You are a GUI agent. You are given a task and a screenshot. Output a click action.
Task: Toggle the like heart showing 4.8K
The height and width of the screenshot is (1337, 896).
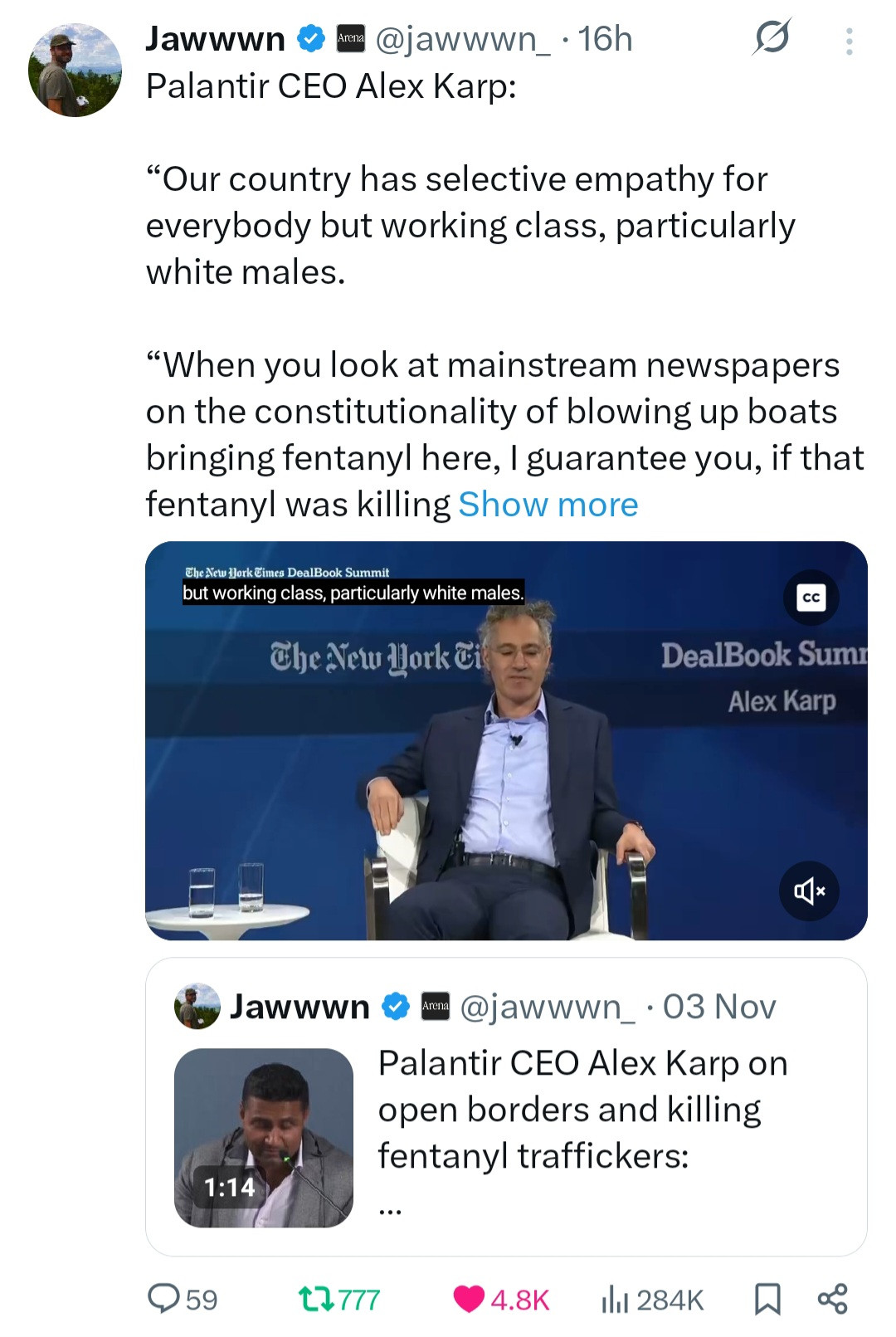[470, 1299]
